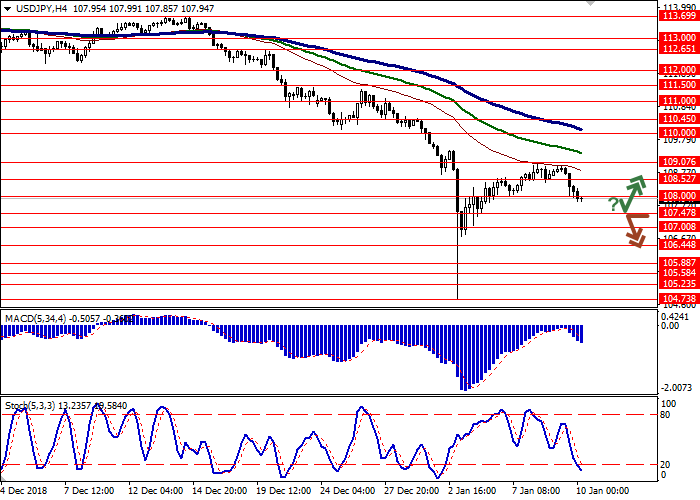The image size is (700, 500).
Task: Click the Stochastic 80 level scale label
Action: [665, 414]
